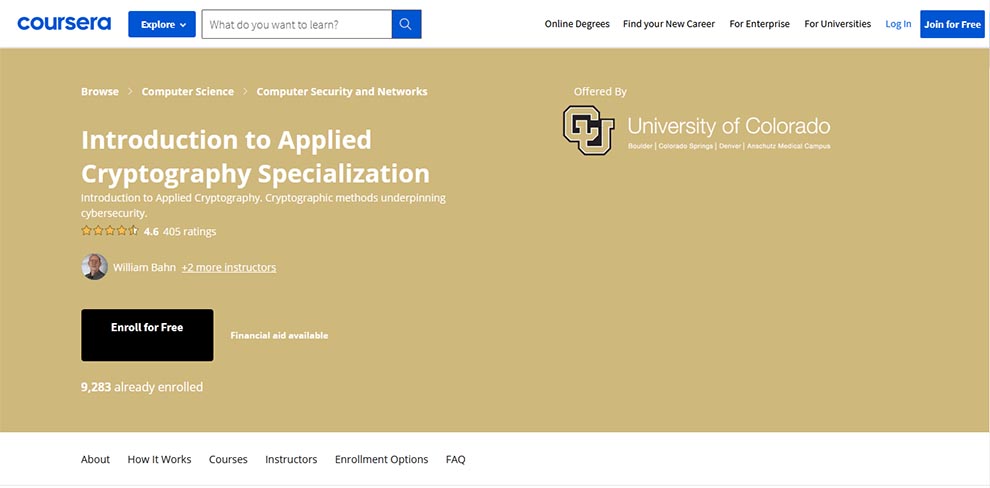Click William Bahn's profile photo
Image resolution: width=990 pixels, height=488 pixels.
(94, 266)
